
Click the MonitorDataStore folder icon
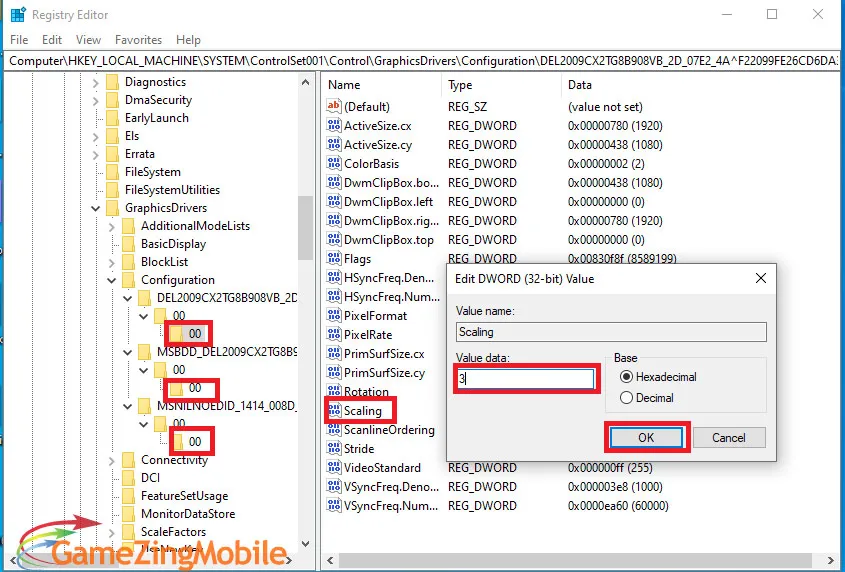[x=128, y=514]
